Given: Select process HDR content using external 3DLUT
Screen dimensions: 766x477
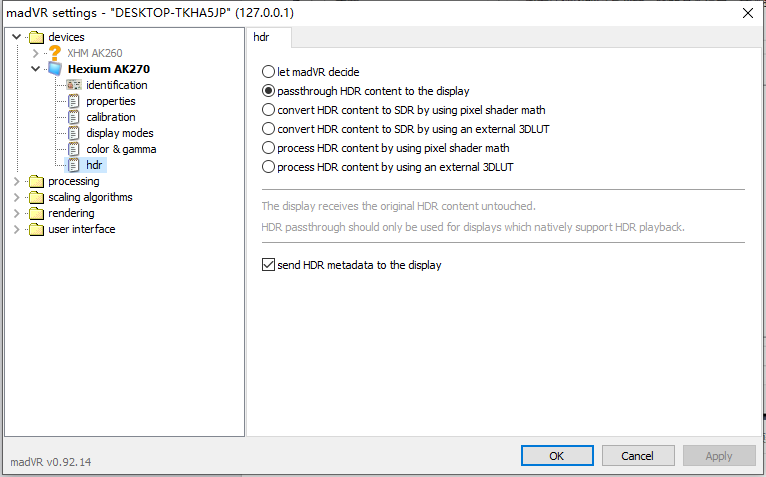Looking at the screenshot, I should pyautogui.click(x=267, y=167).
